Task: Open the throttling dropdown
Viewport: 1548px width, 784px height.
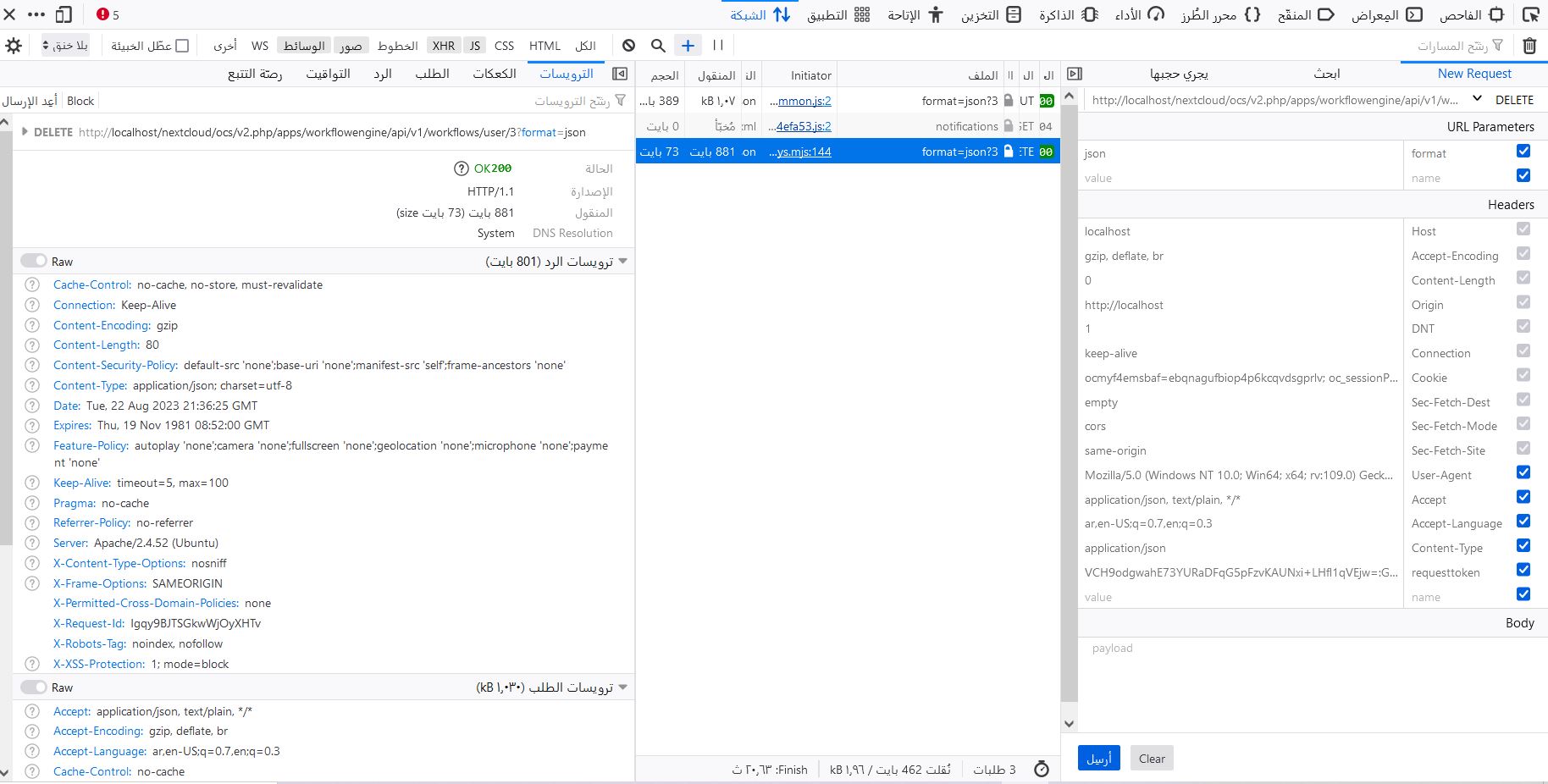Action: click(x=65, y=46)
